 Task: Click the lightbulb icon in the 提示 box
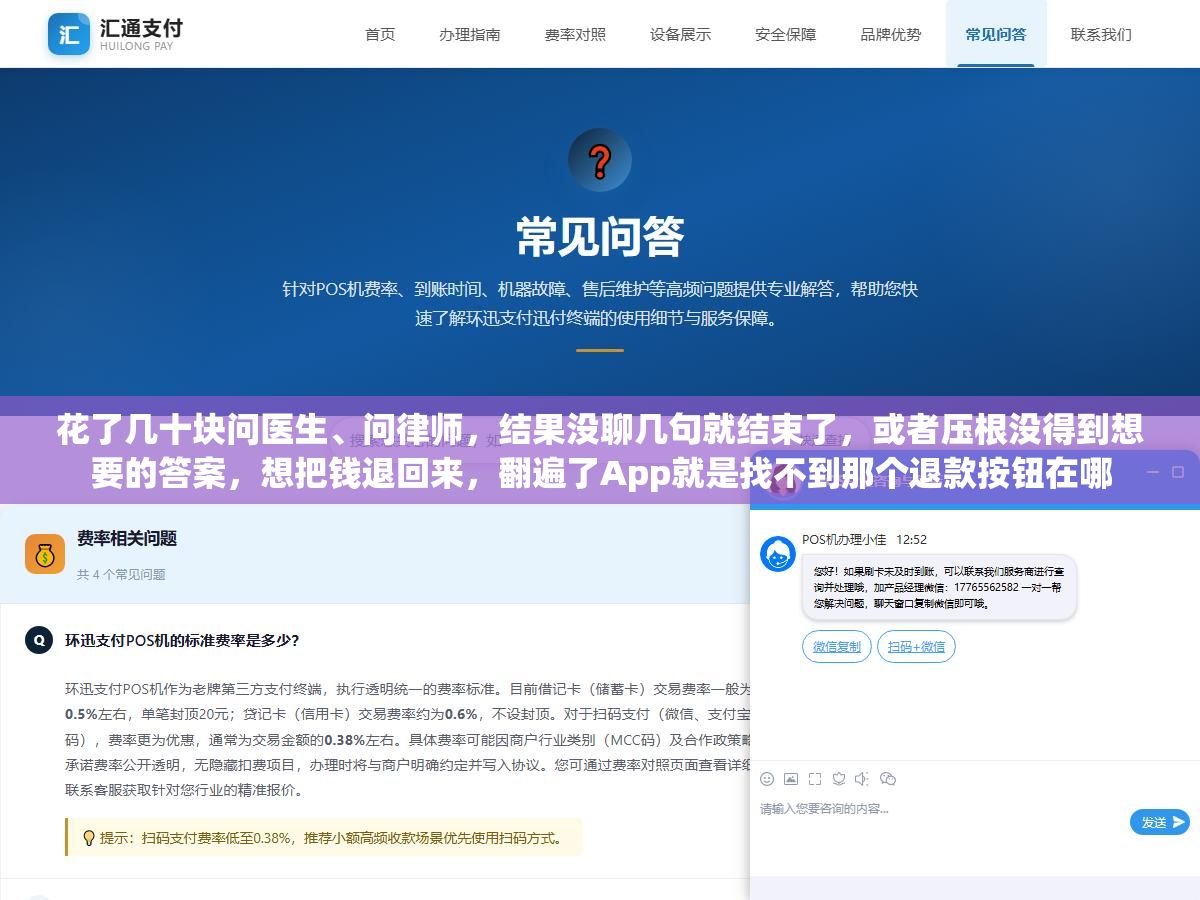pyautogui.click(x=88, y=838)
